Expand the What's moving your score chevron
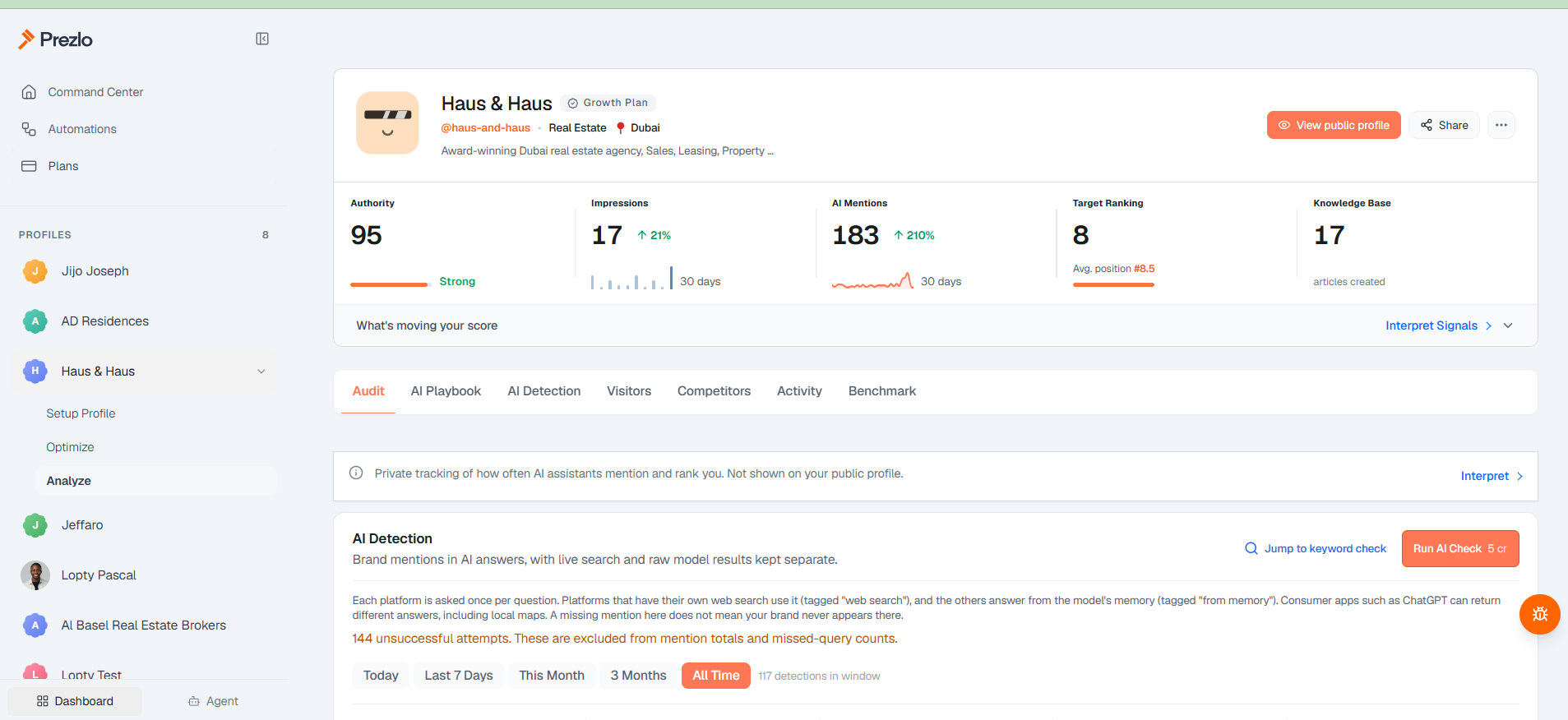Screen dimensions: 1568x720 coord(1508,325)
